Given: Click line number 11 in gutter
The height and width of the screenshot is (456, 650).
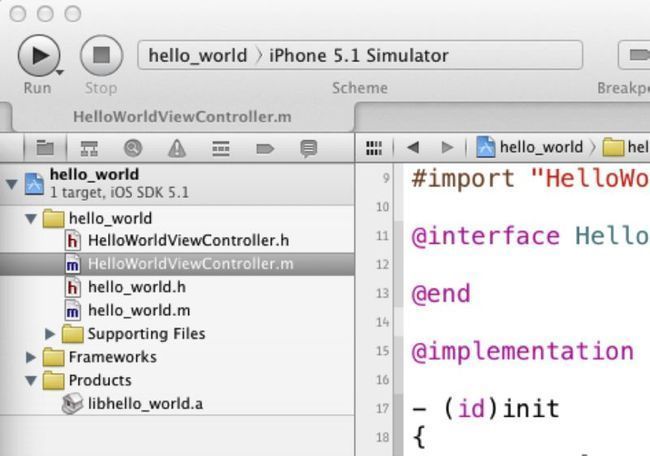Looking at the screenshot, I should 382,236.
